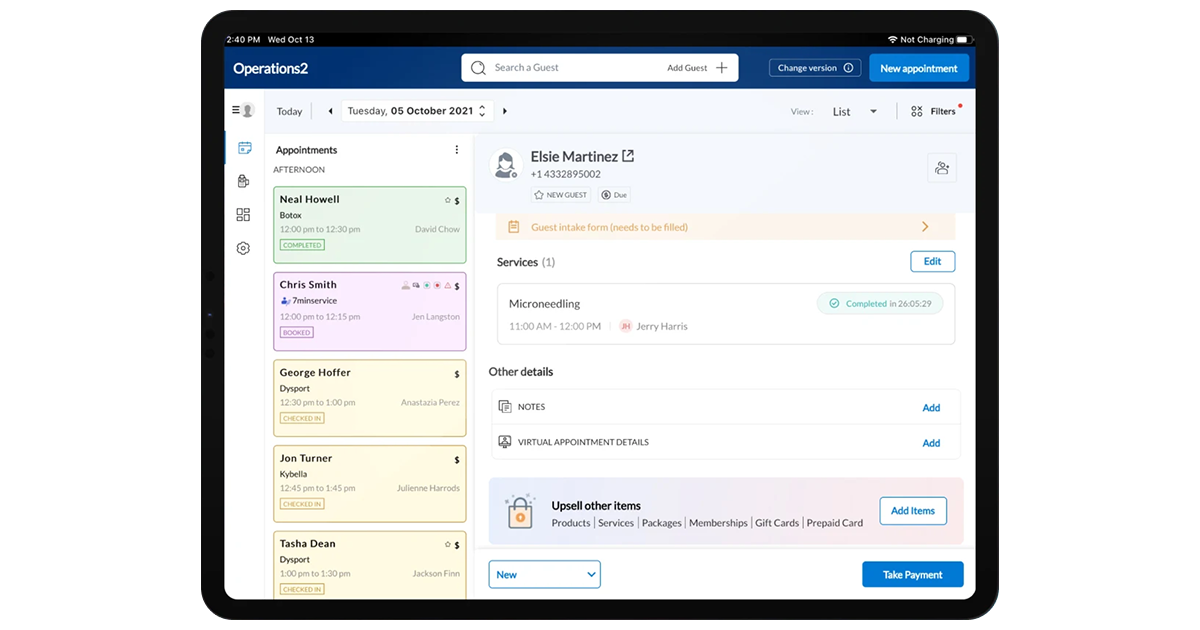Click the search magnifier icon
This screenshot has width=1200, height=630.
tap(478, 68)
